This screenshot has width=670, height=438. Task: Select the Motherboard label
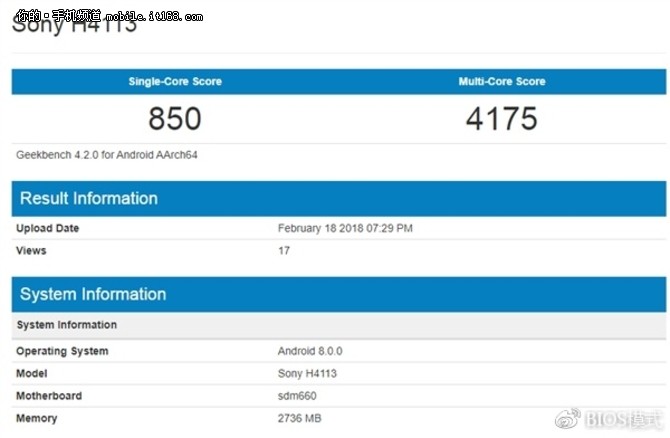point(49,396)
